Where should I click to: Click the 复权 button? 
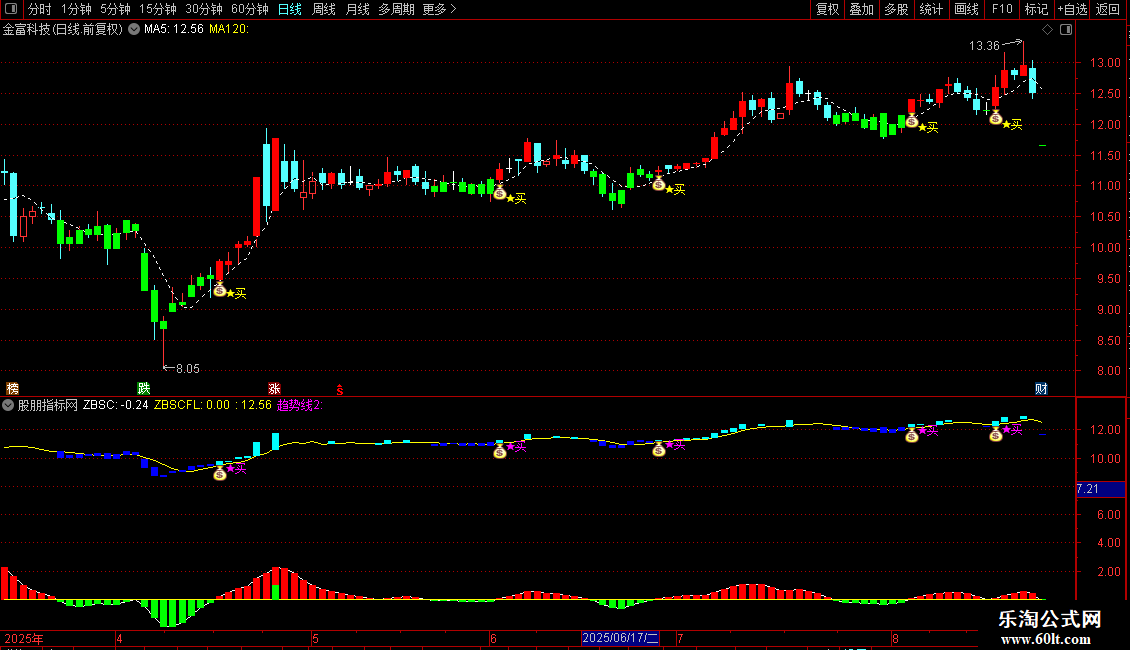(x=827, y=9)
